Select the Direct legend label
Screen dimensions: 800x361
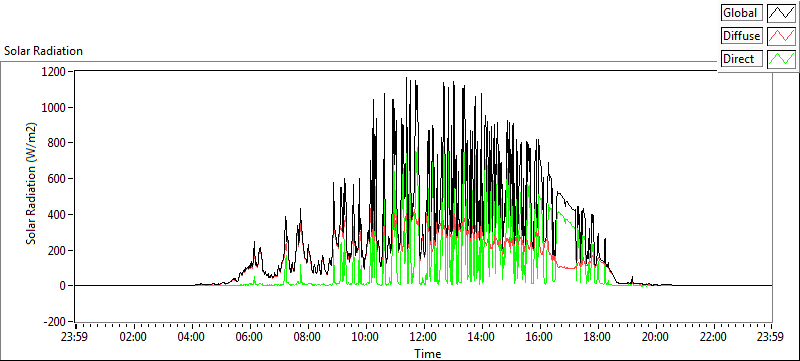[x=742, y=59]
